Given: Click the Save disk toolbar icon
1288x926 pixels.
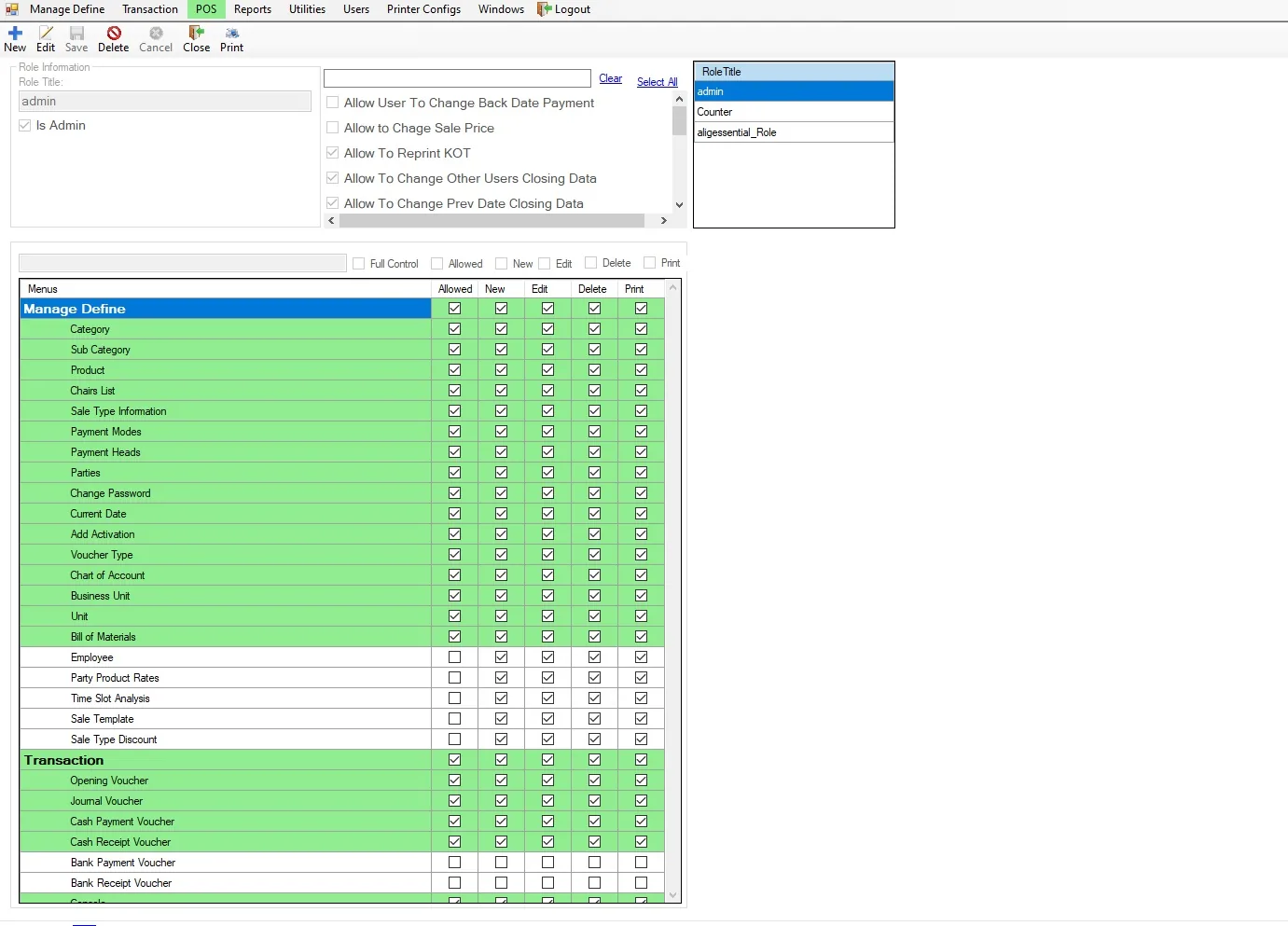Looking at the screenshot, I should point(76,34).
